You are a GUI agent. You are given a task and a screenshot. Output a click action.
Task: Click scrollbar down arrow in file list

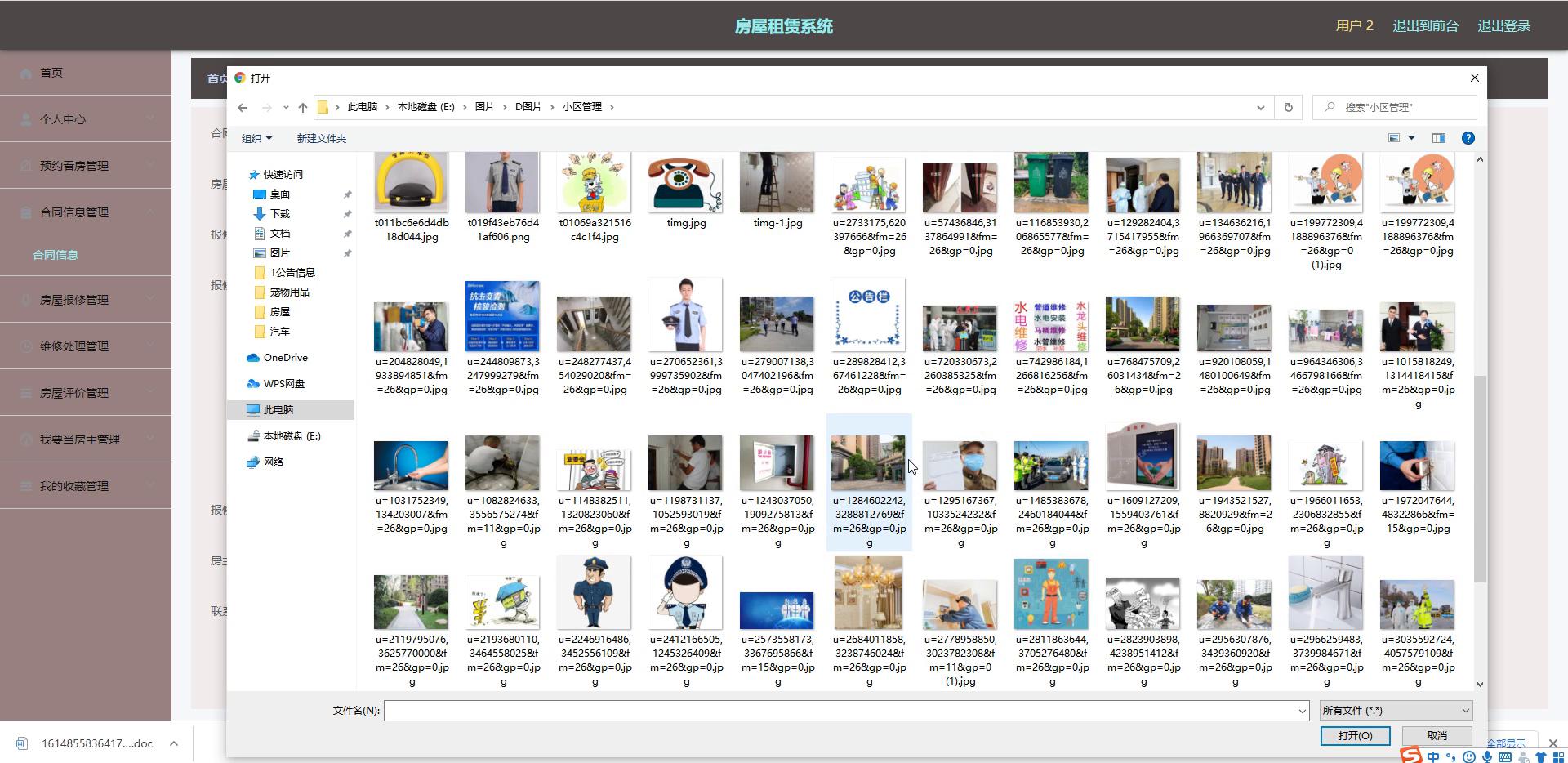click(1479, 684)
